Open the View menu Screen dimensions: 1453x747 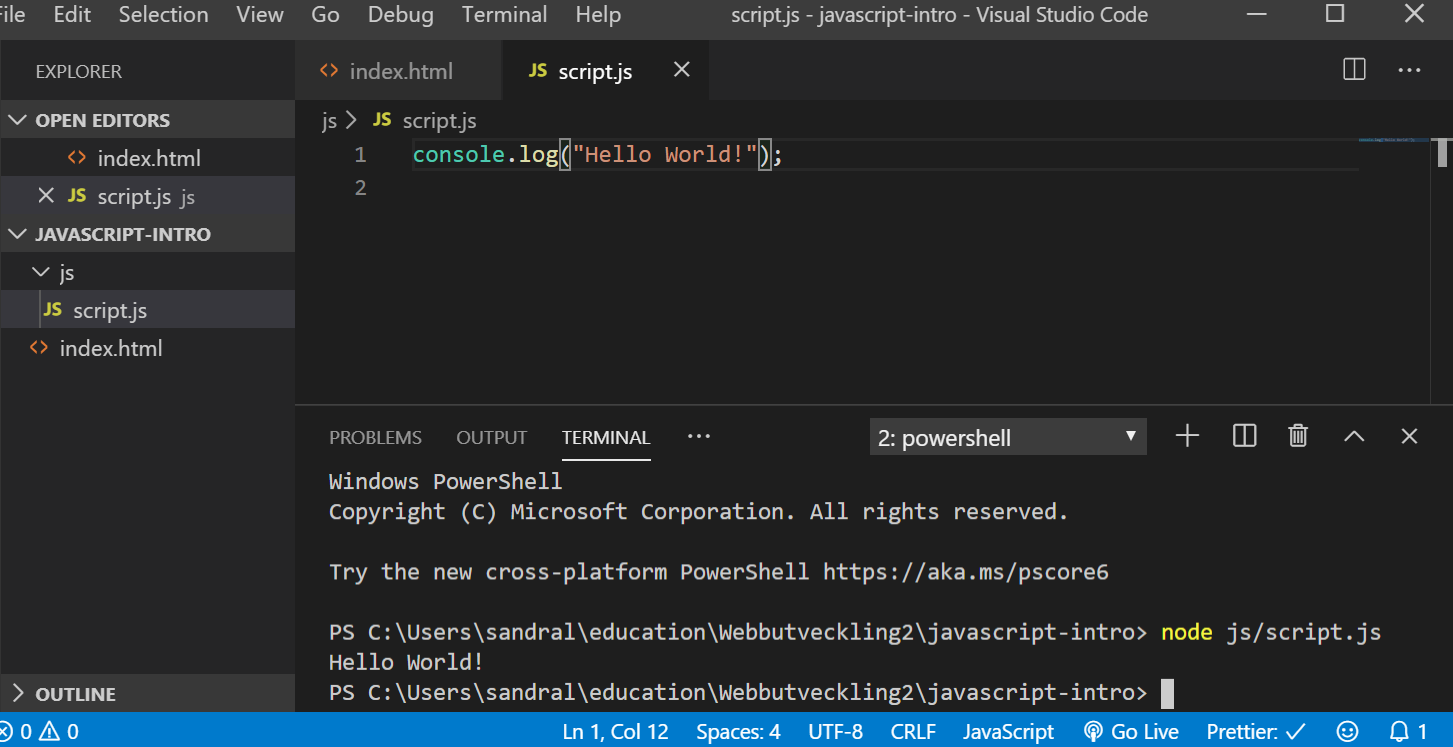260,15
